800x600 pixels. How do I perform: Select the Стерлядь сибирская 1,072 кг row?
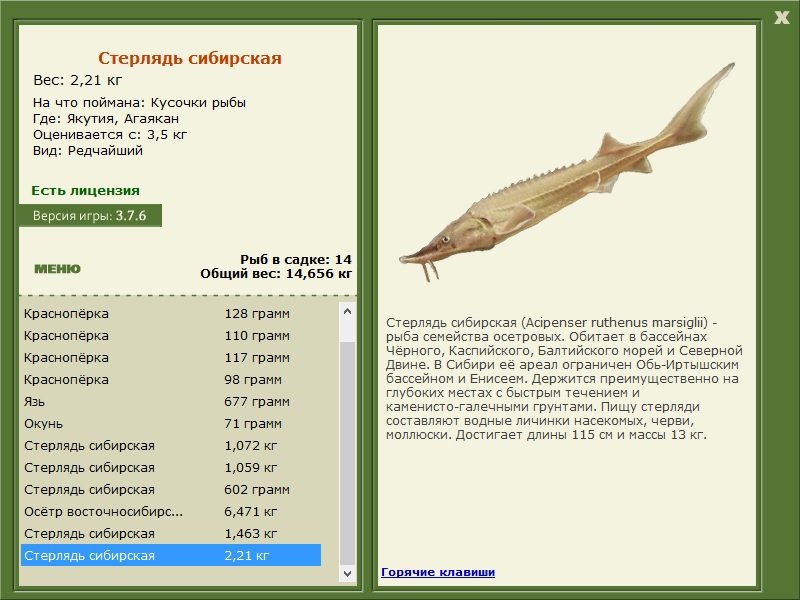(x=171, y=445)
